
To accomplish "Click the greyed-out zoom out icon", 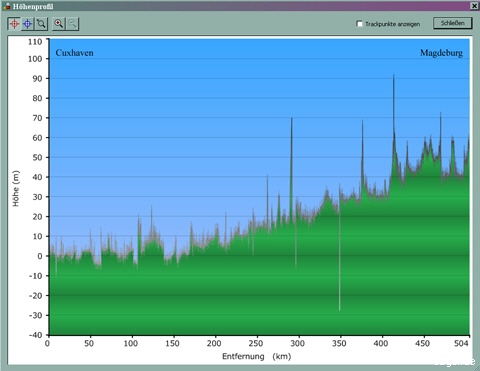I will coord(72,24).
